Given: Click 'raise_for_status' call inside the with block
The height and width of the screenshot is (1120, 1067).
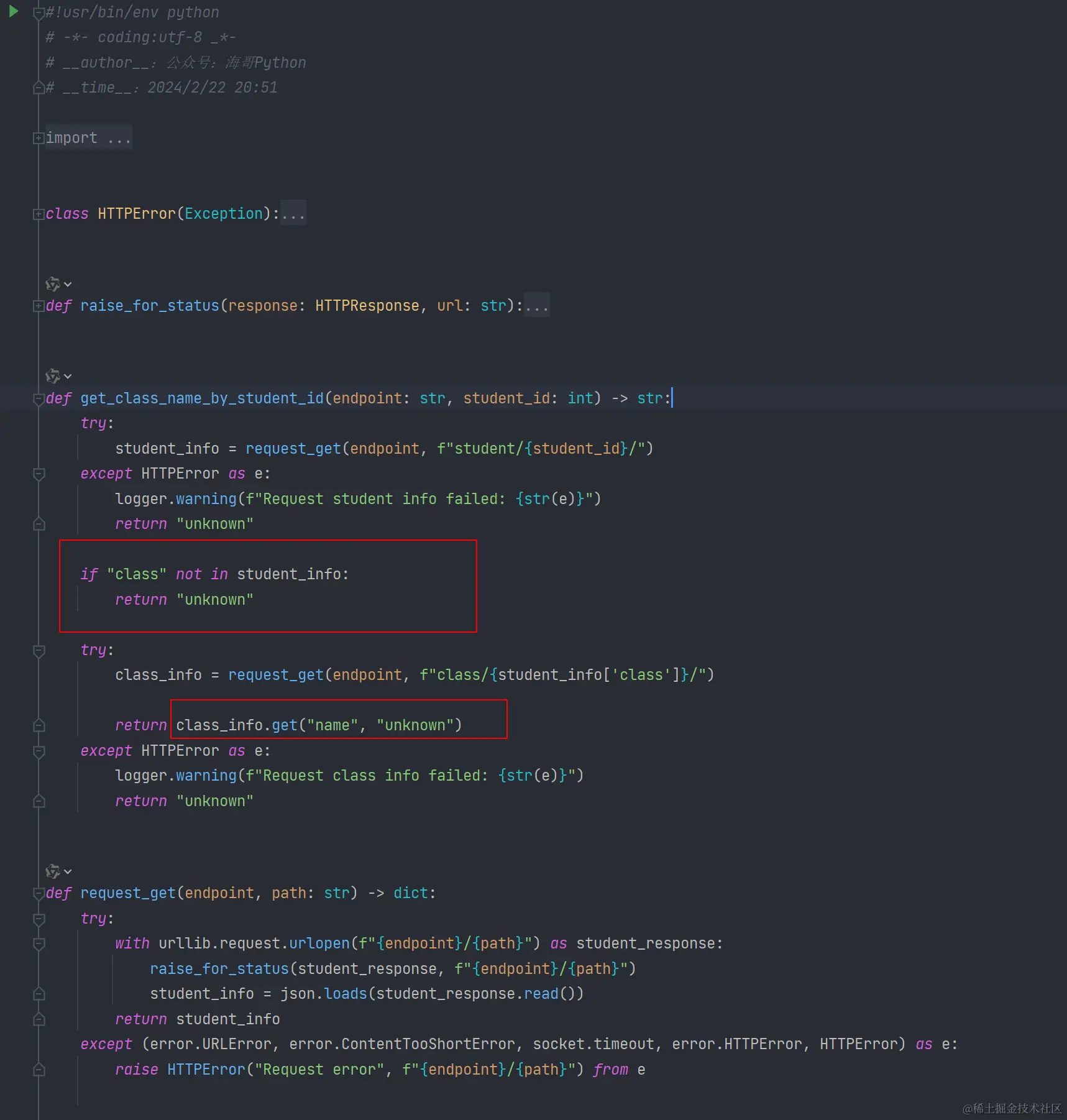Looking at the screenshot, I should [219, 969].
